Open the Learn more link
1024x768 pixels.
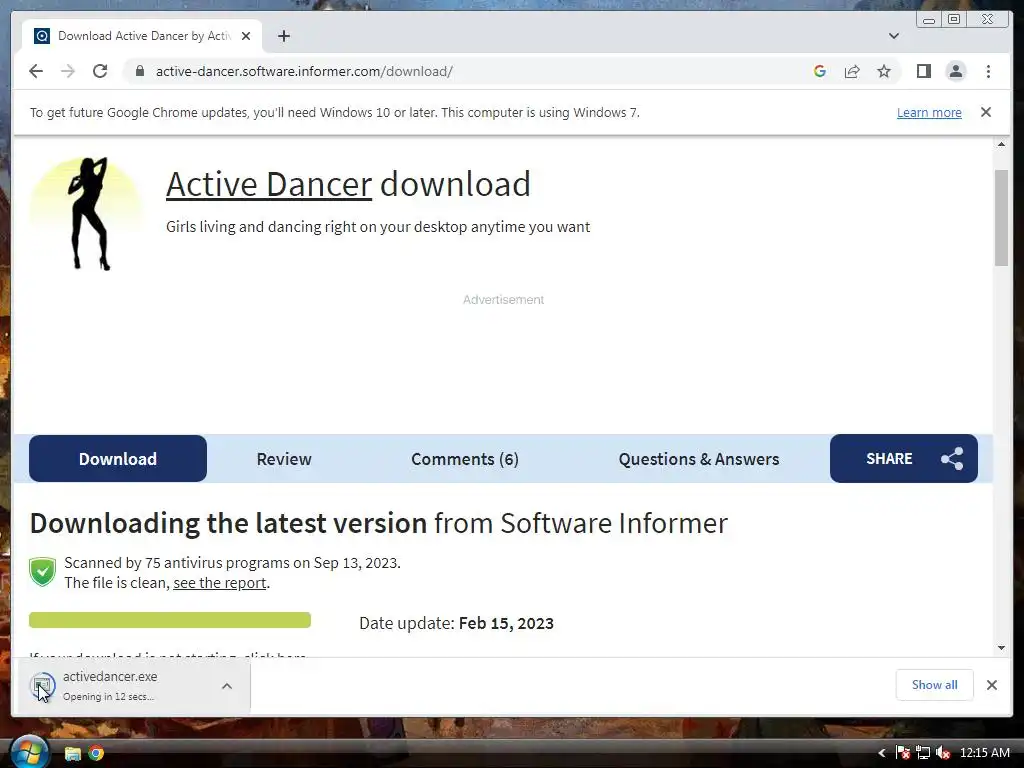pyautogui.click(x=929, y=112)
